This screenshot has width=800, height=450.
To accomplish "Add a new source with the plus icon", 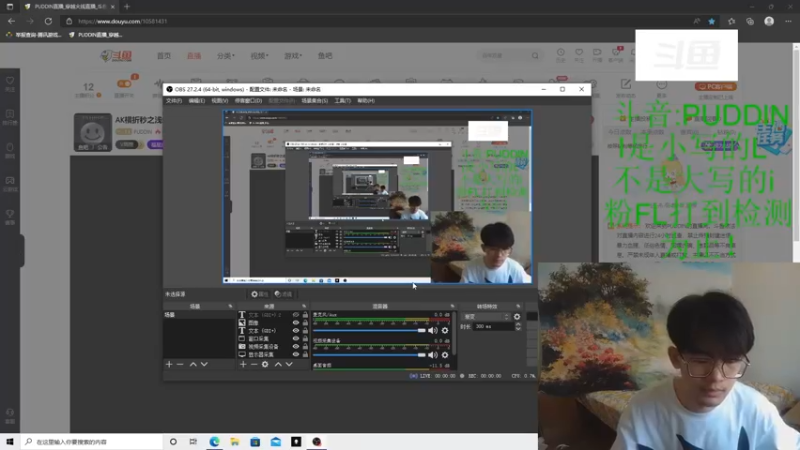I will tap(243, 364).
